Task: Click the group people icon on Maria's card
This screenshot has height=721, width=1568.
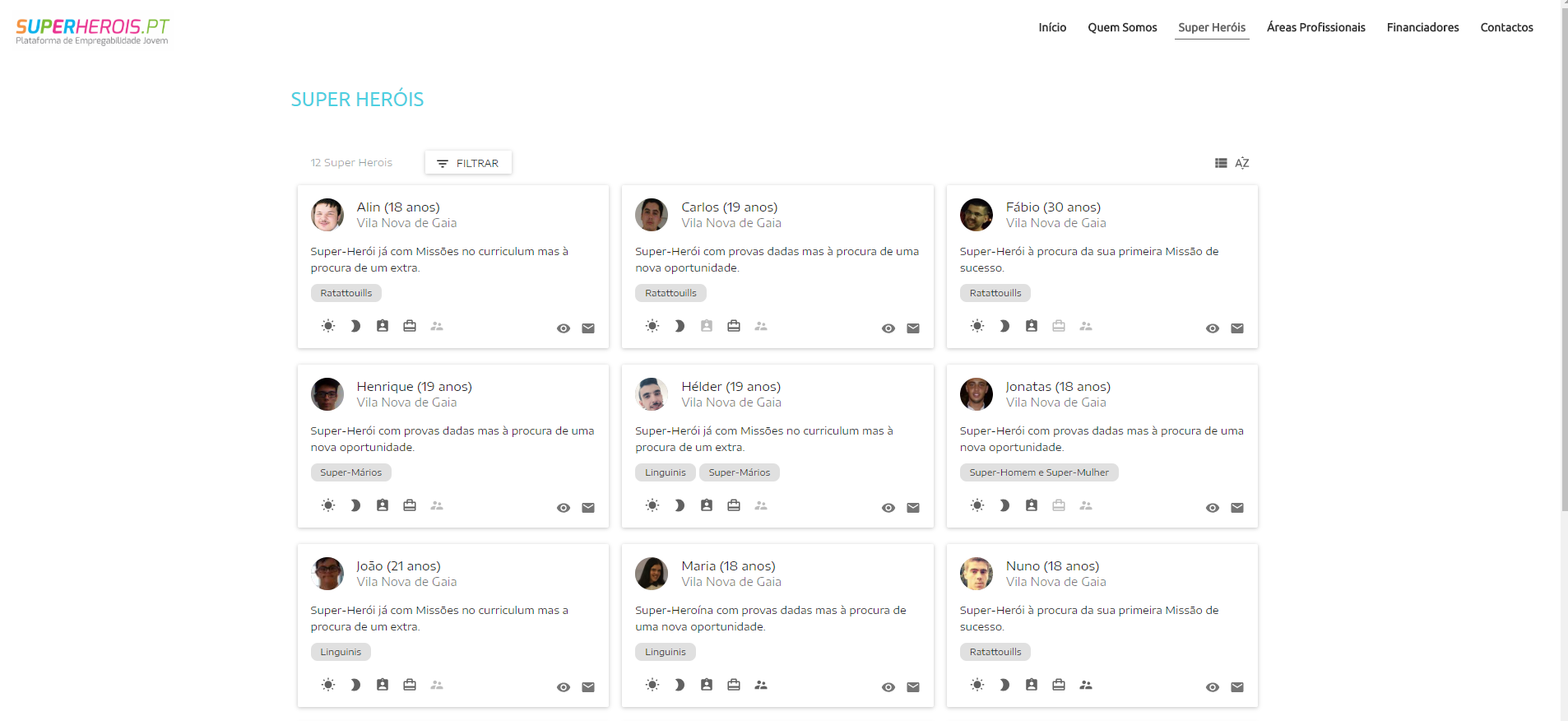Action: pyautogui.click(x=761, y=685)
